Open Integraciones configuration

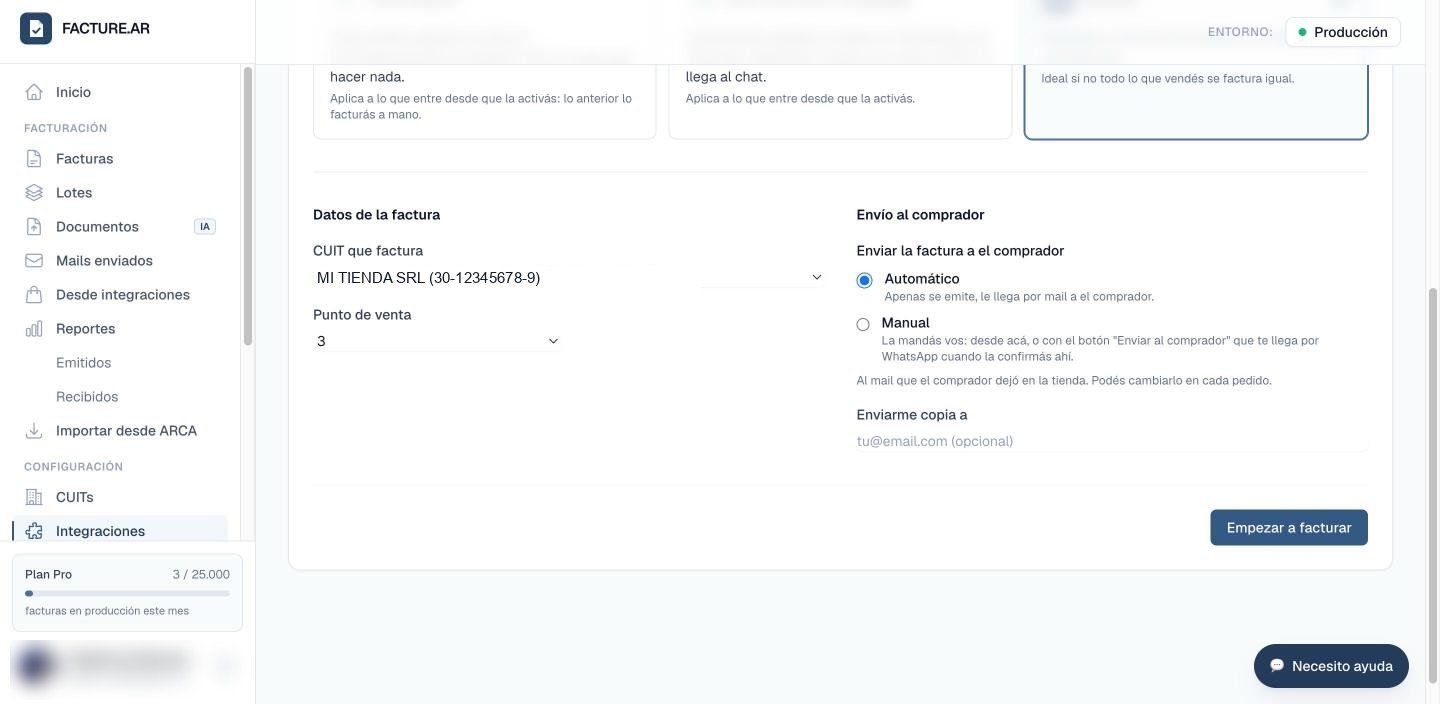[x=120, y=531]
